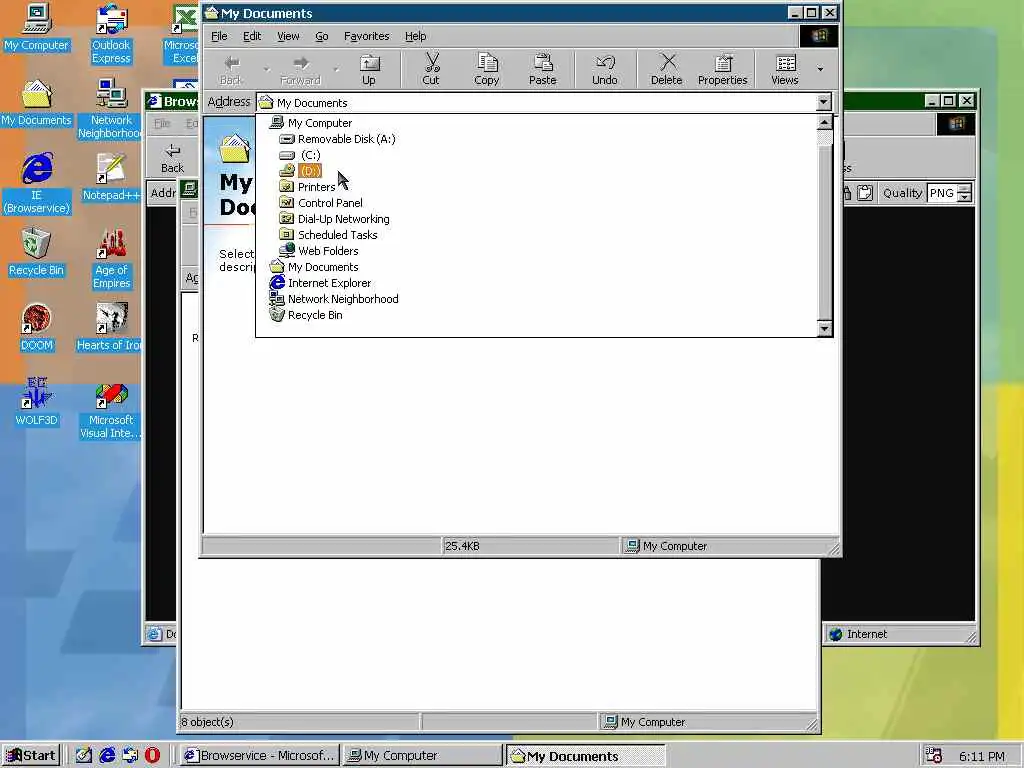
Task: Select WOLF3D desktop shortcut
Action: pos(37,402)
